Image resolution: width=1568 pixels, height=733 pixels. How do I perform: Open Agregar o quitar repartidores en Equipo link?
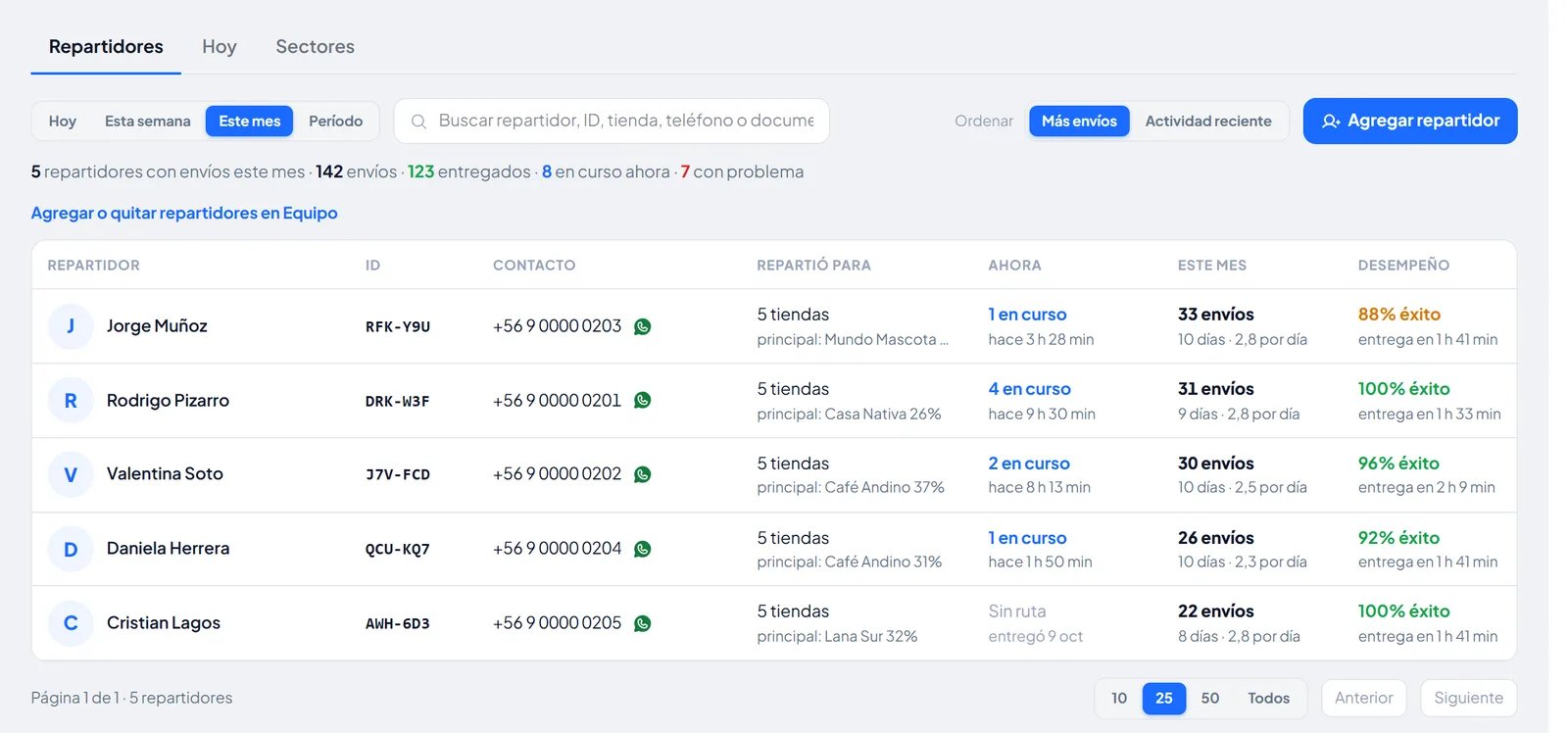pos(184,213)
